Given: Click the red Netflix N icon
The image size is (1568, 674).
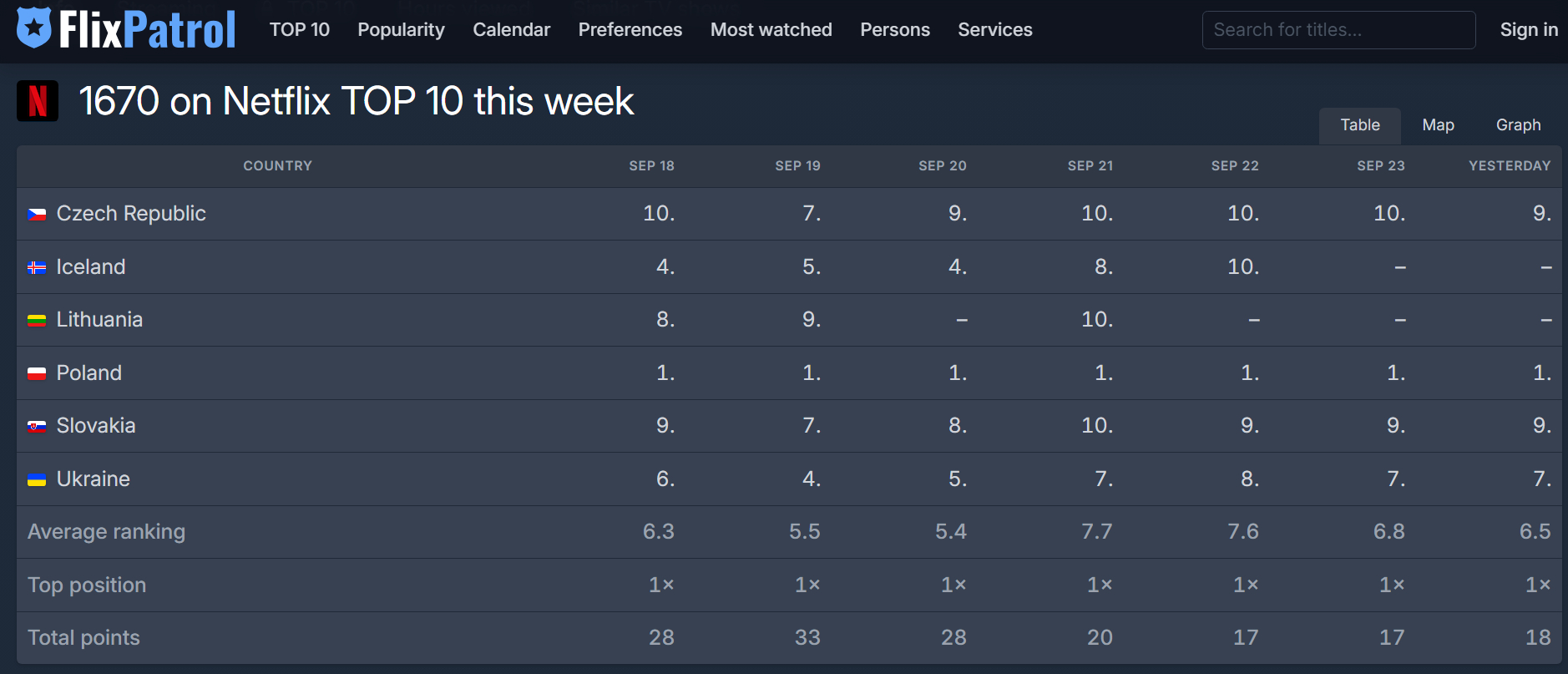Looking at the screenshot, I should 38,101.
